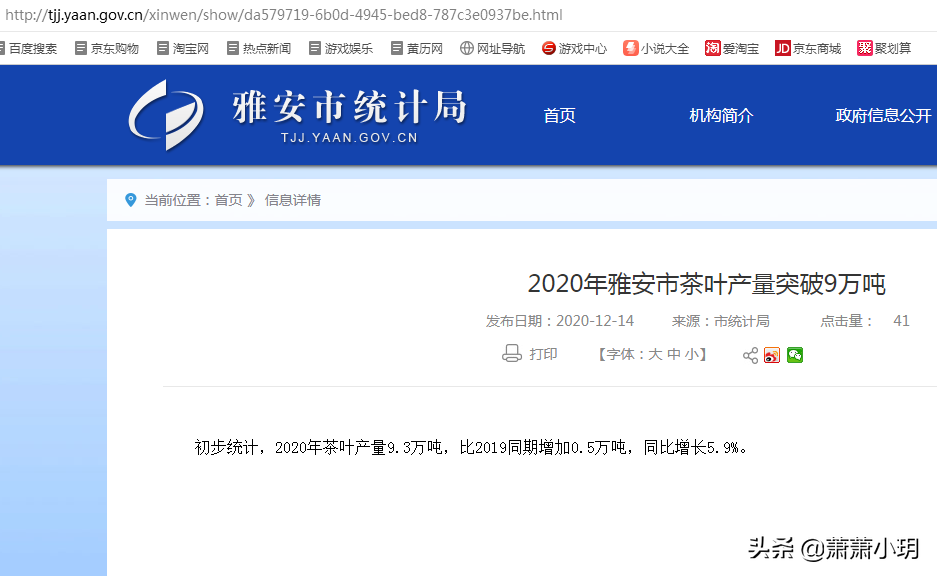This screenshot has height=577, width=937.
Task: Open the 游戏娱乐 bookmark
Action: click(x=341, y=48)
